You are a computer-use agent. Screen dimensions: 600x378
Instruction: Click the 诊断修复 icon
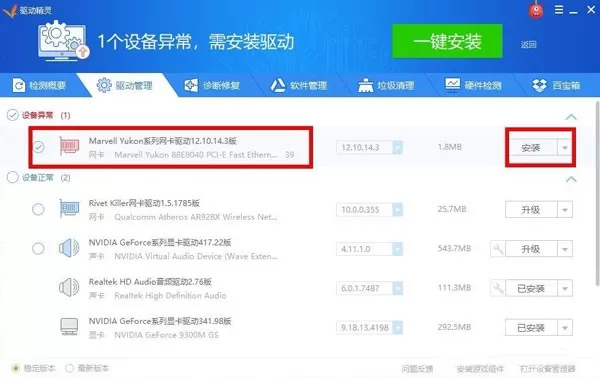tap(191, 85)
